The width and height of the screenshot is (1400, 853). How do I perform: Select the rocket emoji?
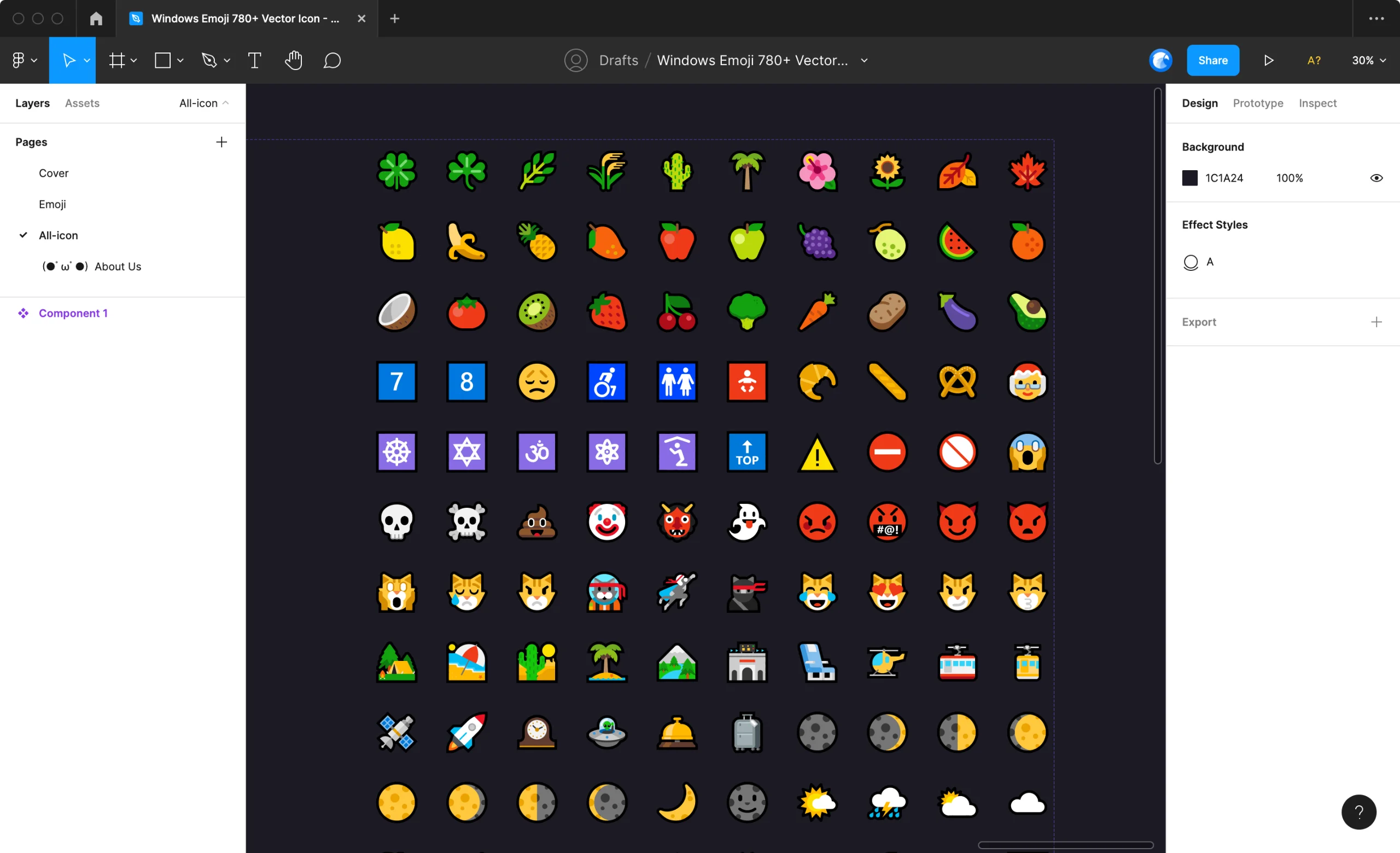click(466, 732)
